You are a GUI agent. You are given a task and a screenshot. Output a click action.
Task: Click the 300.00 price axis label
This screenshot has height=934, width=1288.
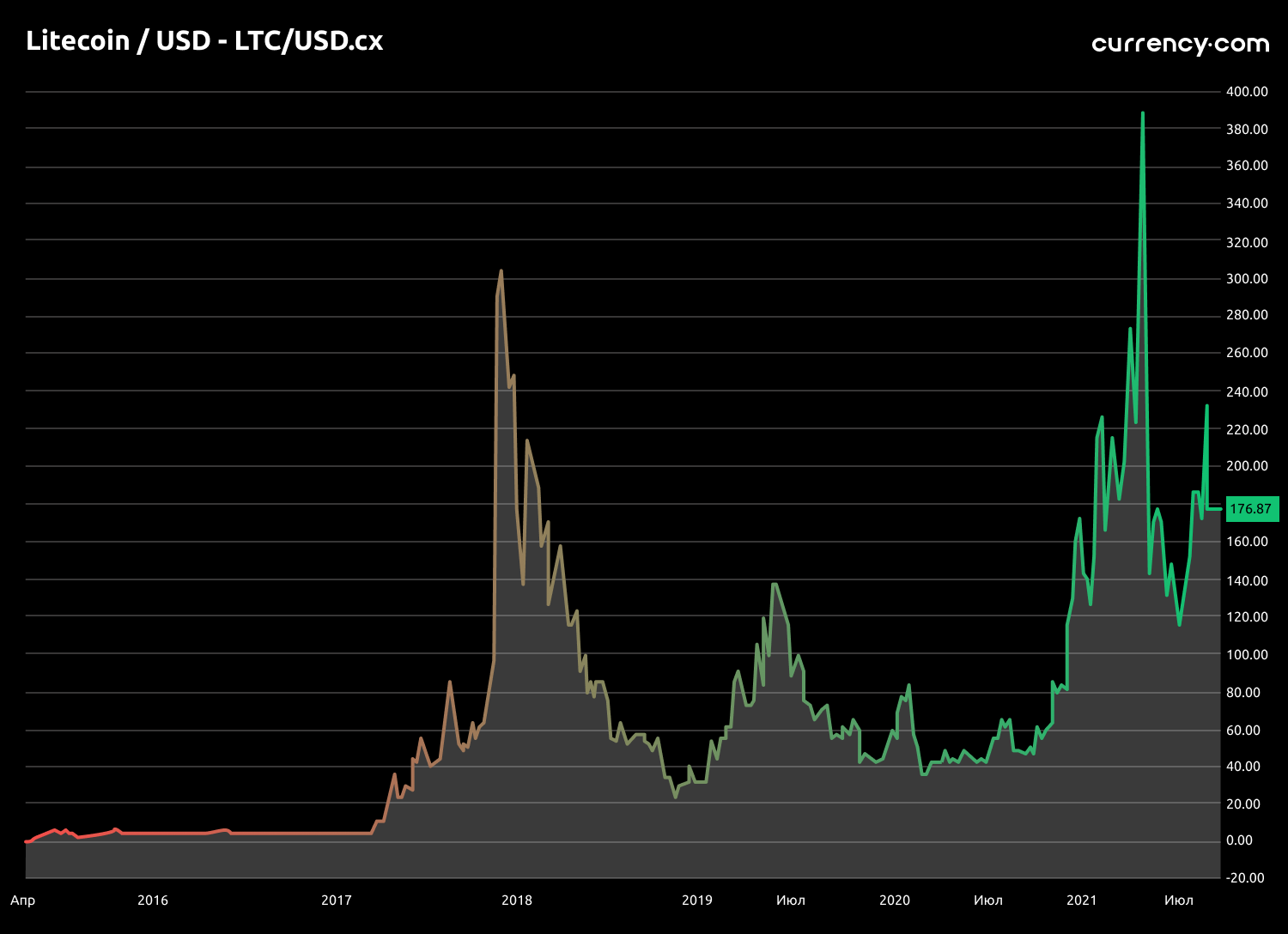coord(1247,278)
